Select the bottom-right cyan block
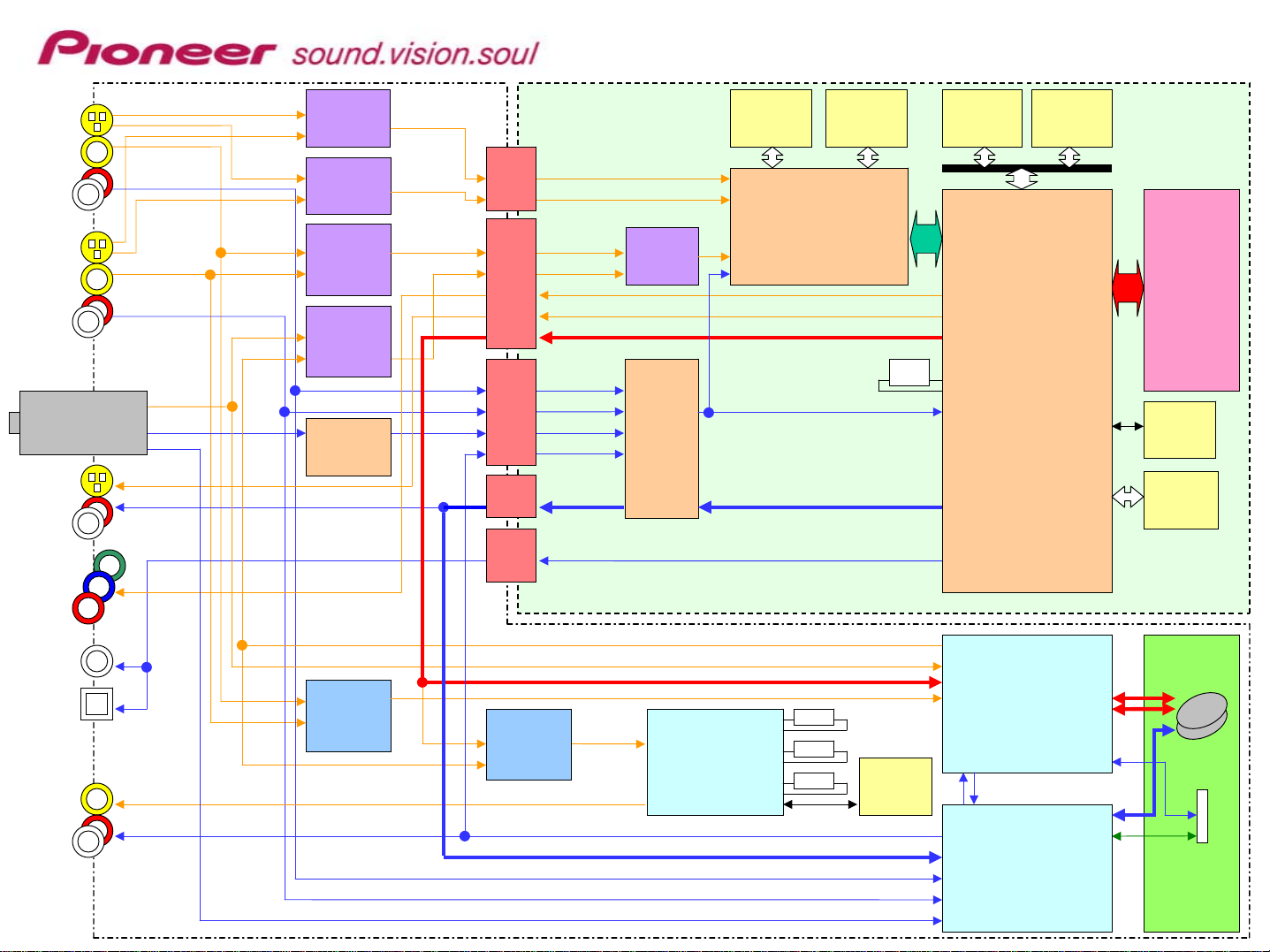This screenshot has height=952, width=1270. pos(1027,868)
